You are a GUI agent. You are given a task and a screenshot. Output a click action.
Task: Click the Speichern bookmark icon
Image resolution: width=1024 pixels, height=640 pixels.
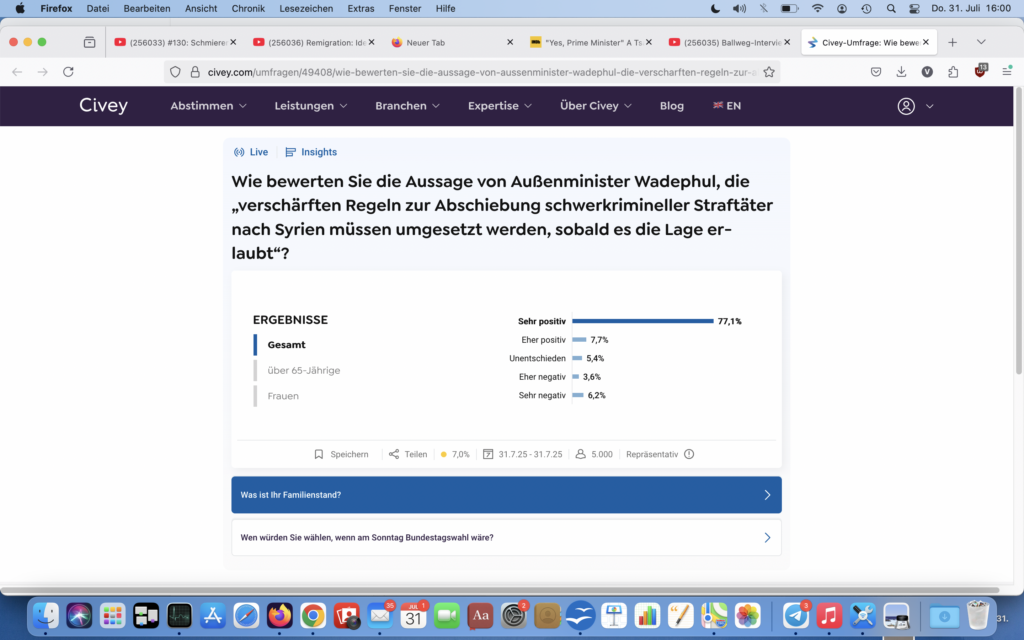[x=319, y=454]
